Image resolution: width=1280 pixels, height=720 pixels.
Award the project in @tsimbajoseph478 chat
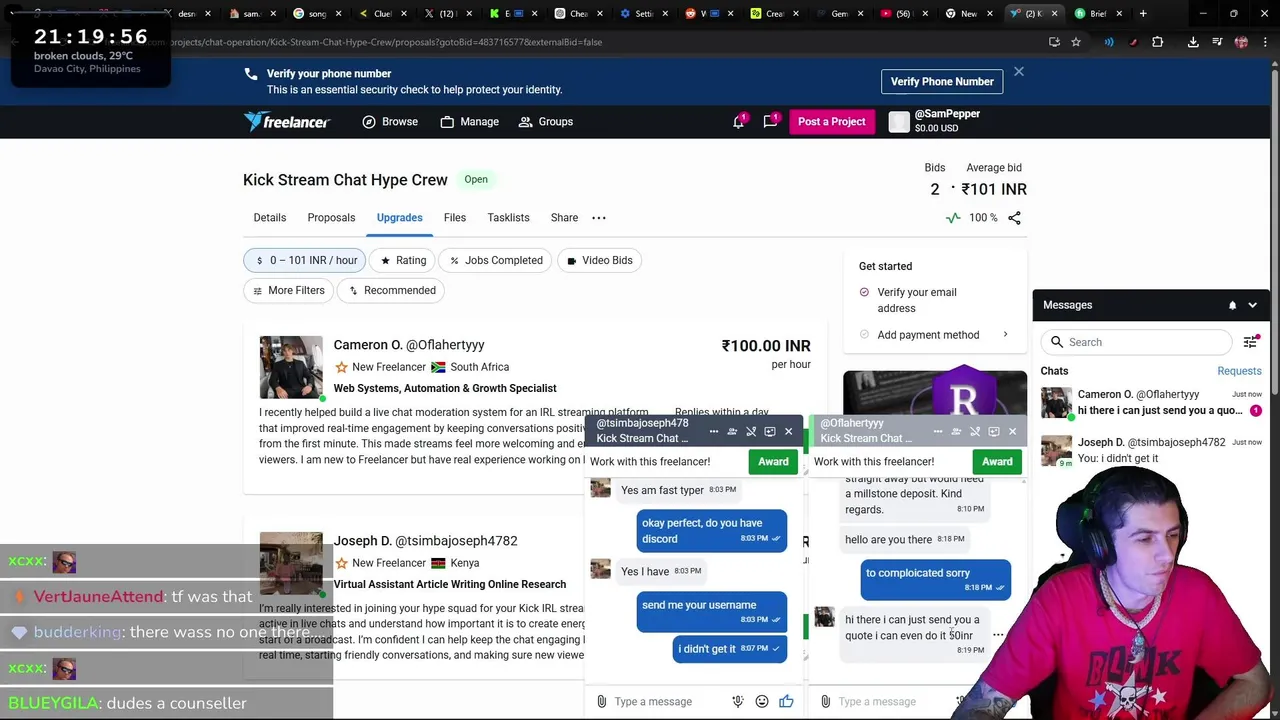tap(773, 461)
